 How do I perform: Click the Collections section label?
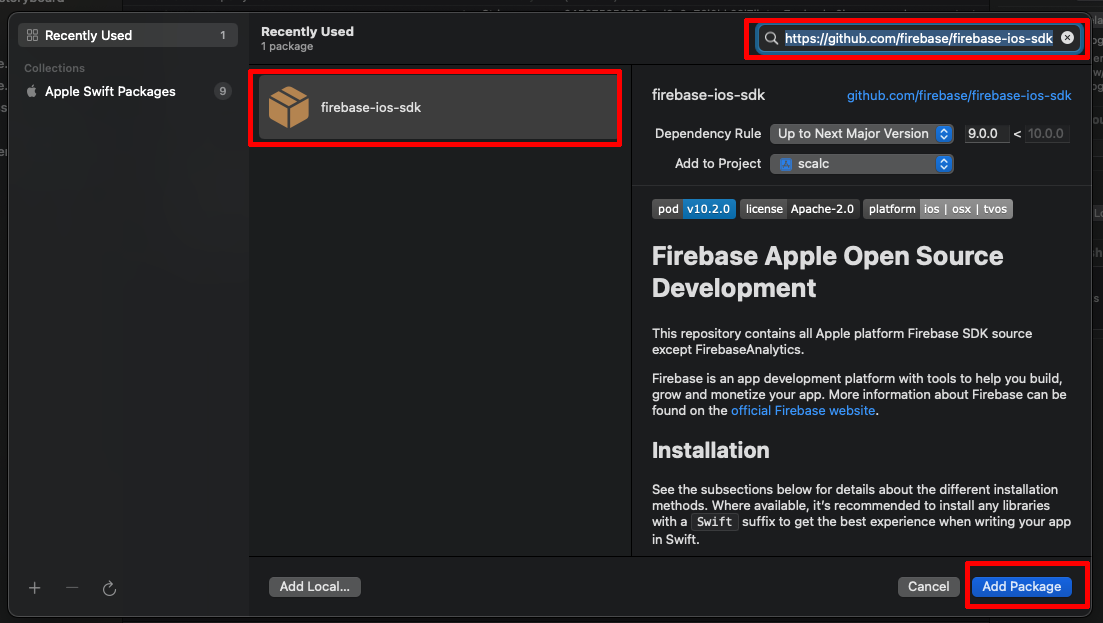(x=54, y=68)
